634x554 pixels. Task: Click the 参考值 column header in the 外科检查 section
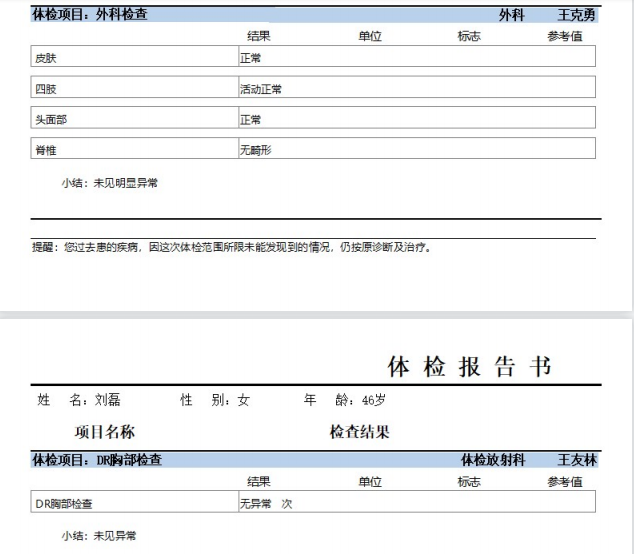[565, 36]
